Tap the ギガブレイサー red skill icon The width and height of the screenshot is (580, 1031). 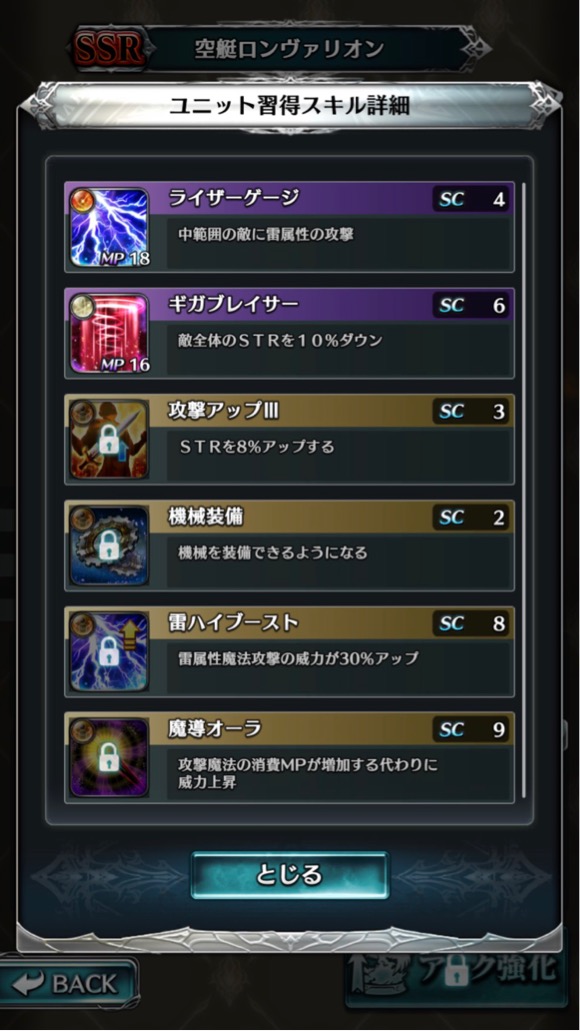[x=110, y=333]
